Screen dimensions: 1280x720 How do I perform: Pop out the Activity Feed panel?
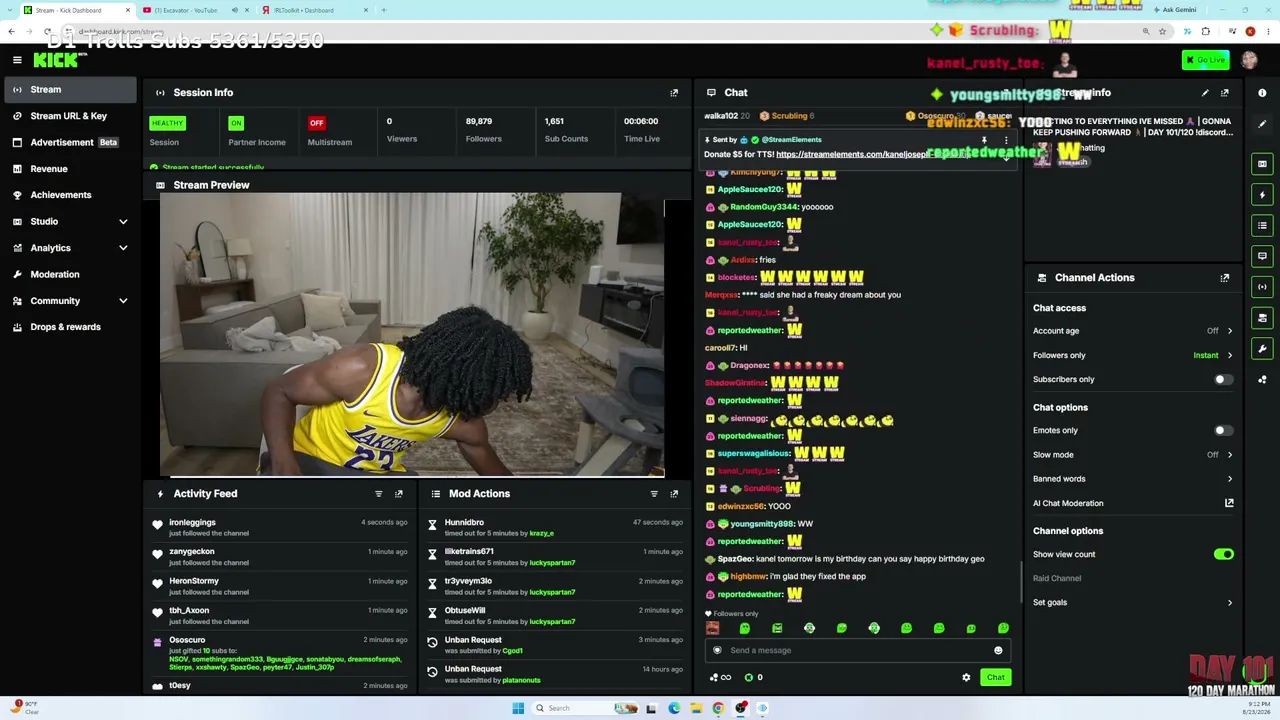pyautogui.click(x=398, y=494)
